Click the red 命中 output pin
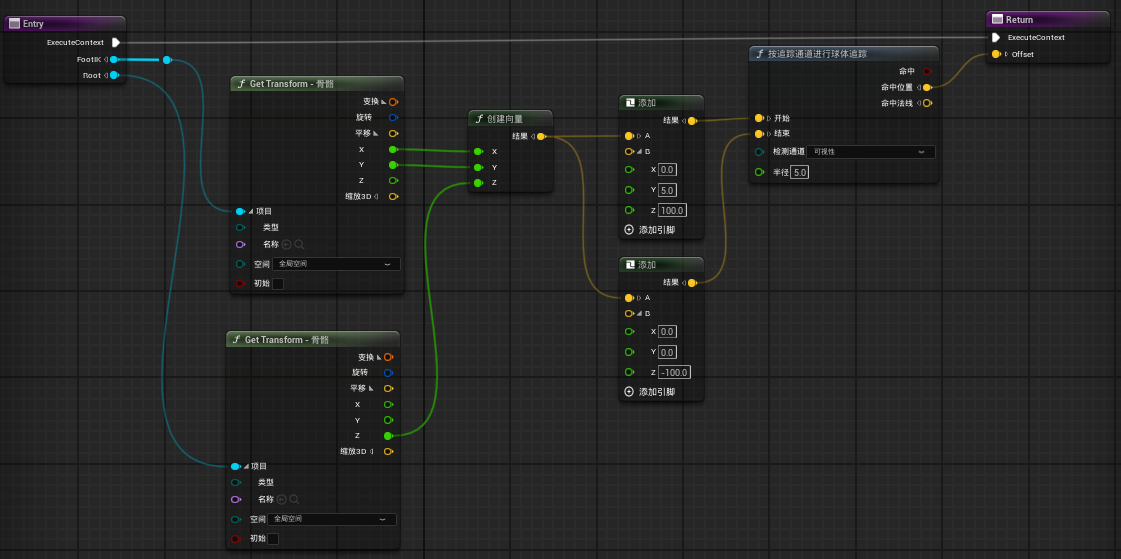The height and width of the screenshot is (559, 1121). pyautogui.click(x=927, y=71)
